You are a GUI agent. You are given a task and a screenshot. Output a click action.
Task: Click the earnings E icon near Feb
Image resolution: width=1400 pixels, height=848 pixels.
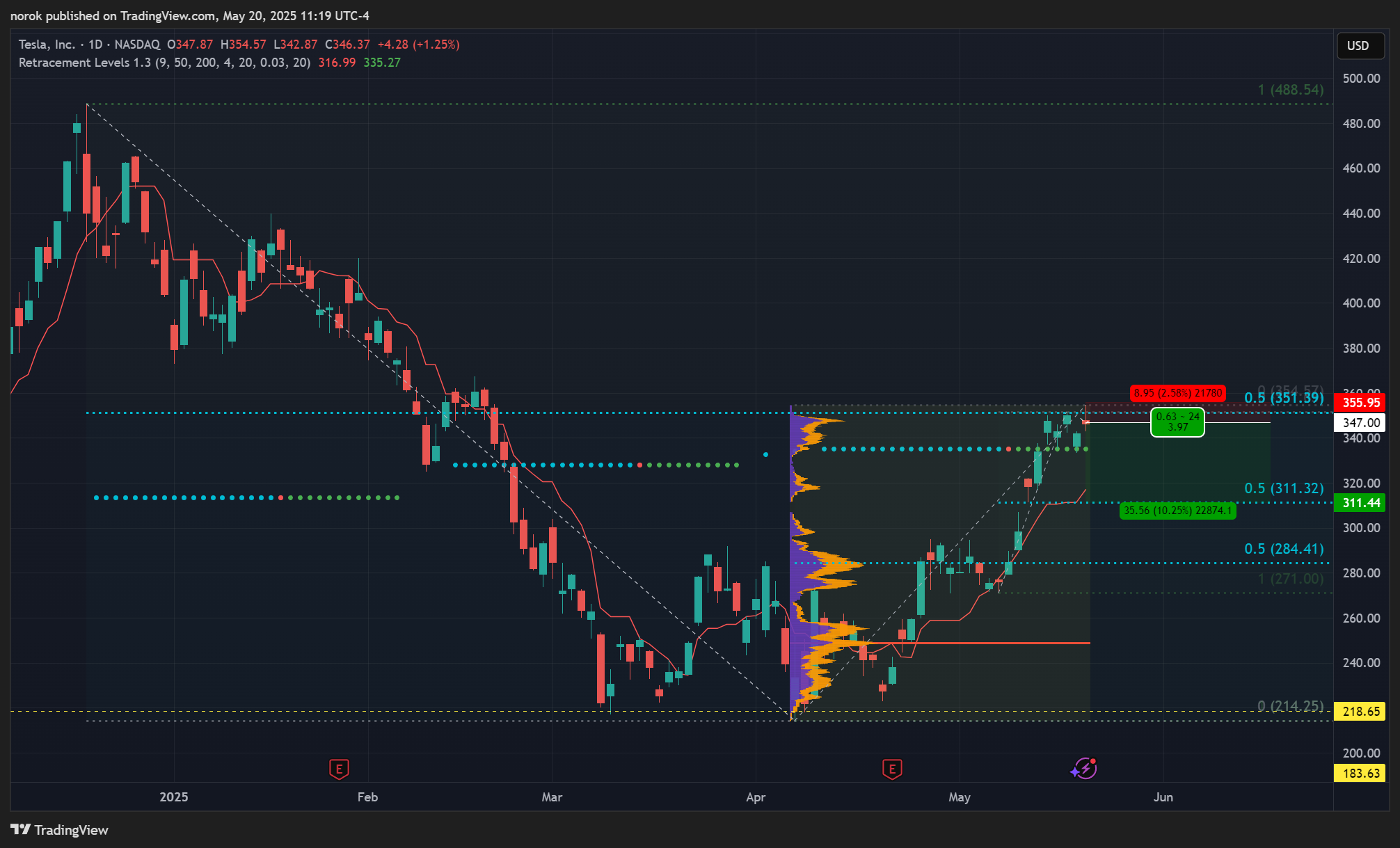click(339, 769)
